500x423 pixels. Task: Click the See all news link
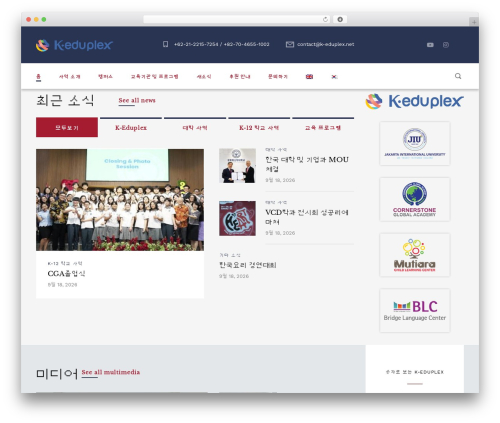click(x=137, y=100)
